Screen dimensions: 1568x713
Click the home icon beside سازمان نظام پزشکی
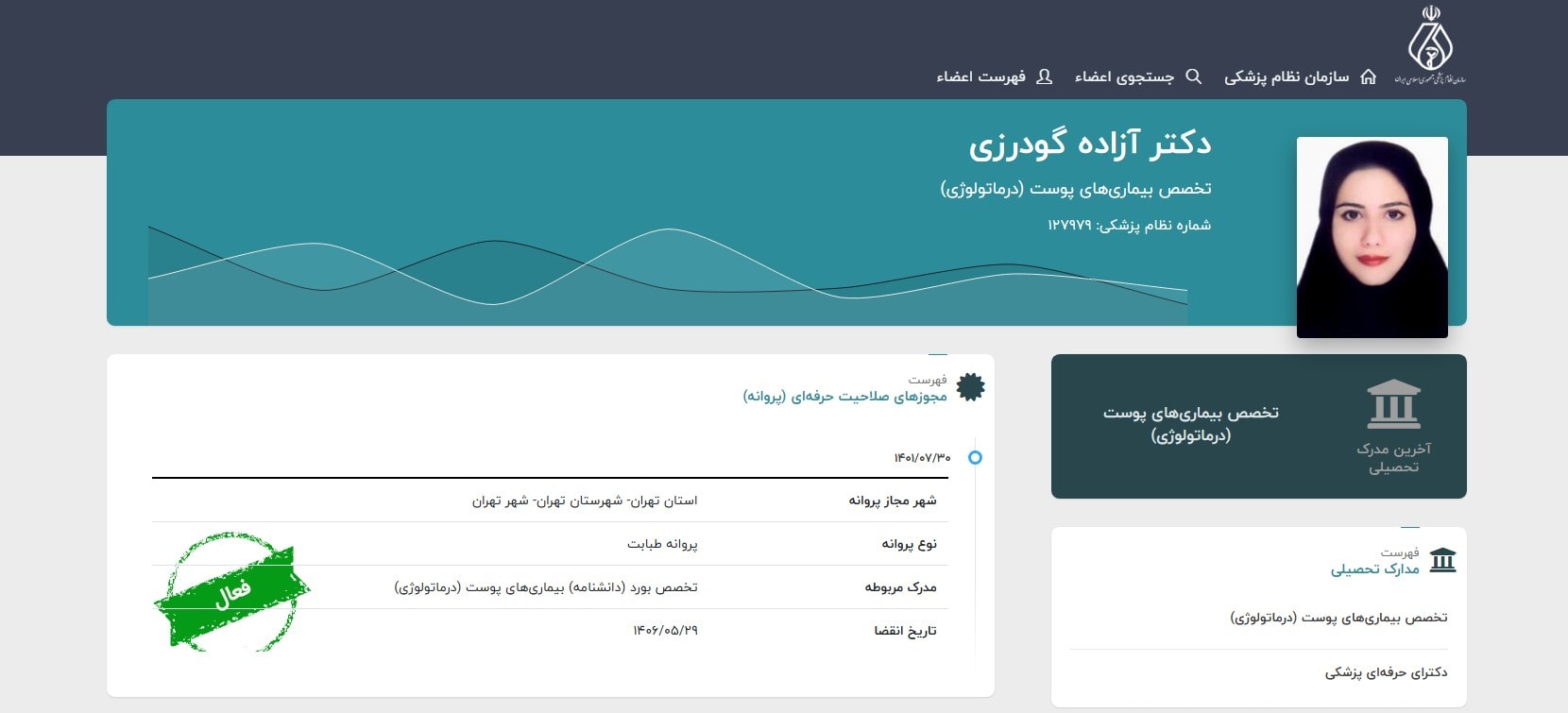coord(1368,76)
